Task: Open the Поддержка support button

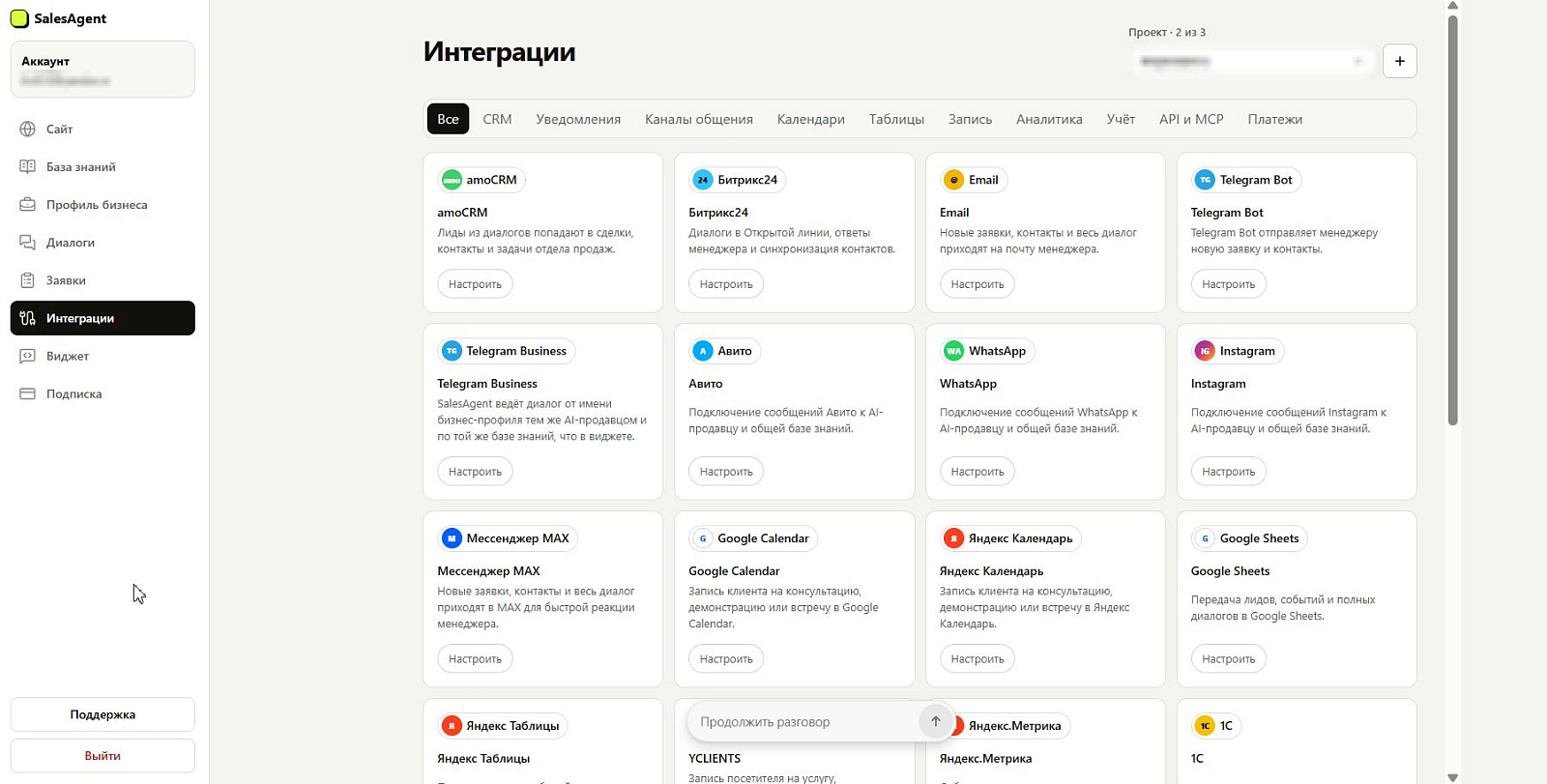Action: [102, 714]
